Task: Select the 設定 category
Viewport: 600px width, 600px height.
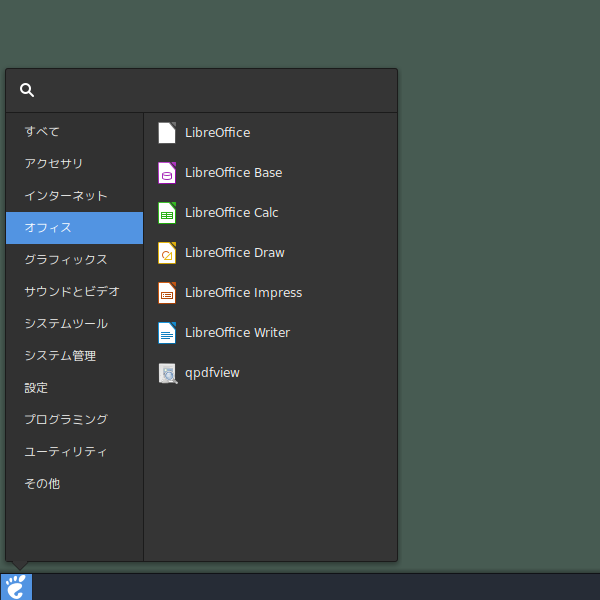Action: (75, 388)
